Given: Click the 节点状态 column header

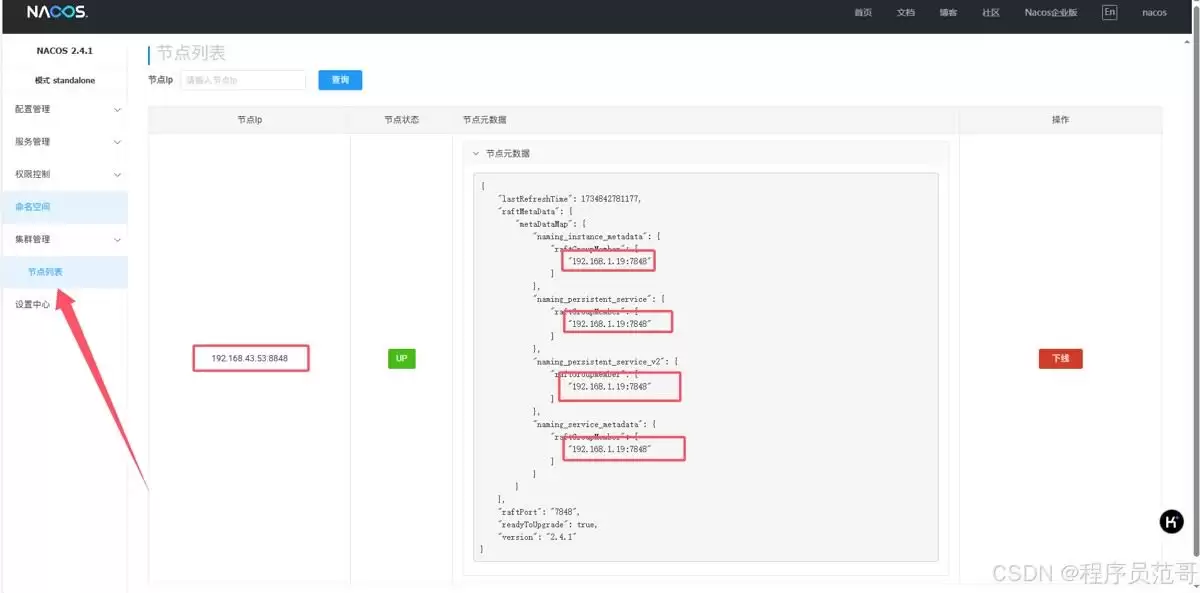Looking at the screenshot, I should coord(401,120).
